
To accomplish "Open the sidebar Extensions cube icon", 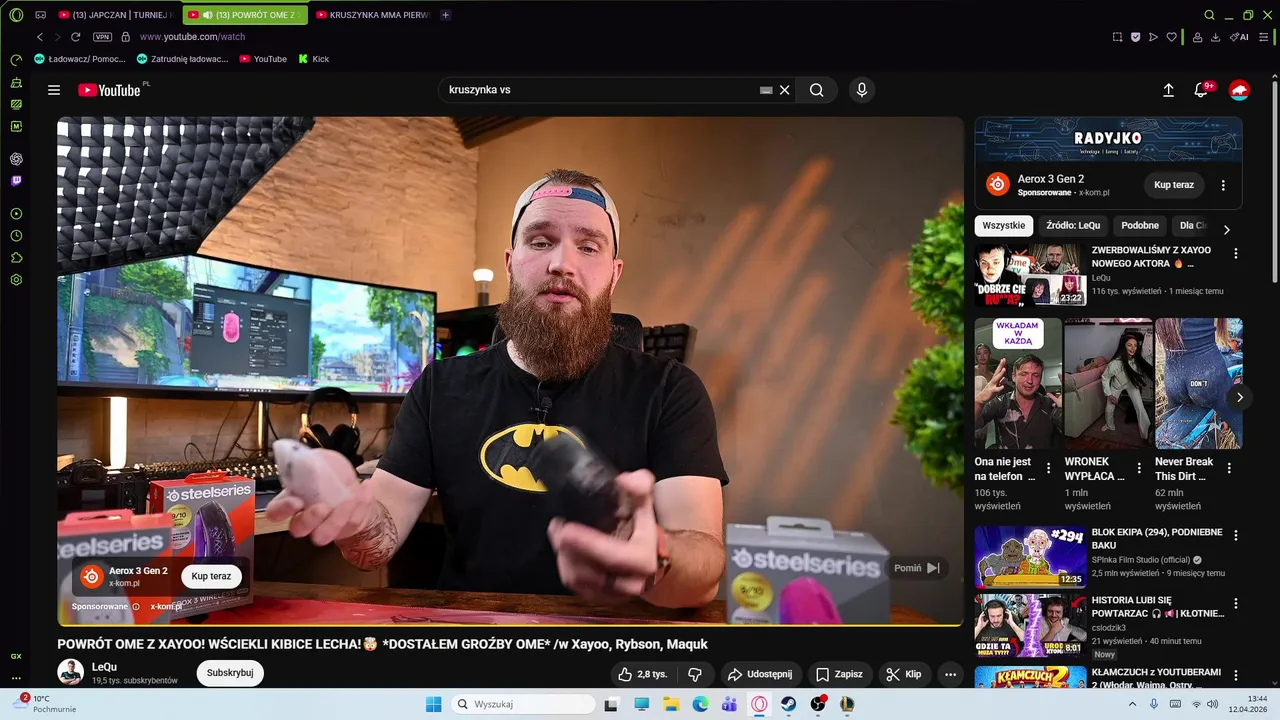I will (16, 258).
